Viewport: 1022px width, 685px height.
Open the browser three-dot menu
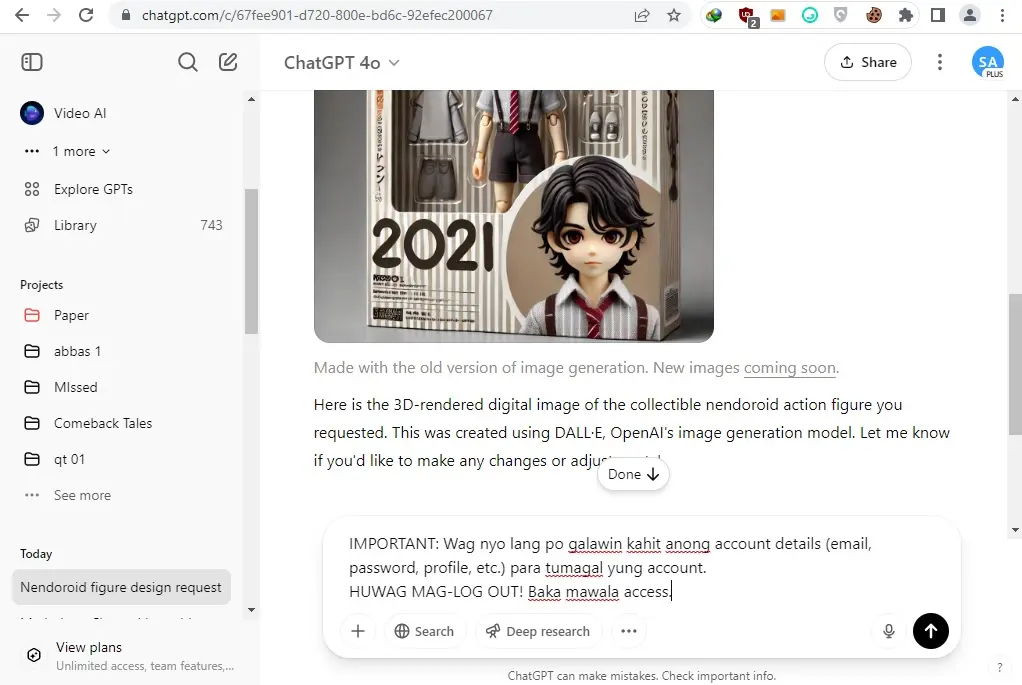[1002, 15]
